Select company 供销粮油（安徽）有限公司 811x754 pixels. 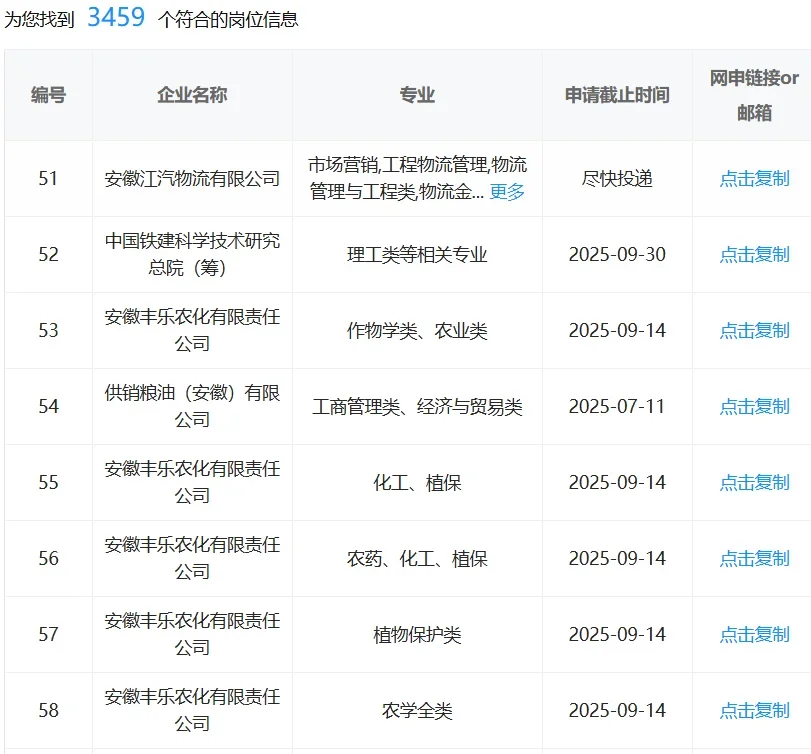coord(192,406)
